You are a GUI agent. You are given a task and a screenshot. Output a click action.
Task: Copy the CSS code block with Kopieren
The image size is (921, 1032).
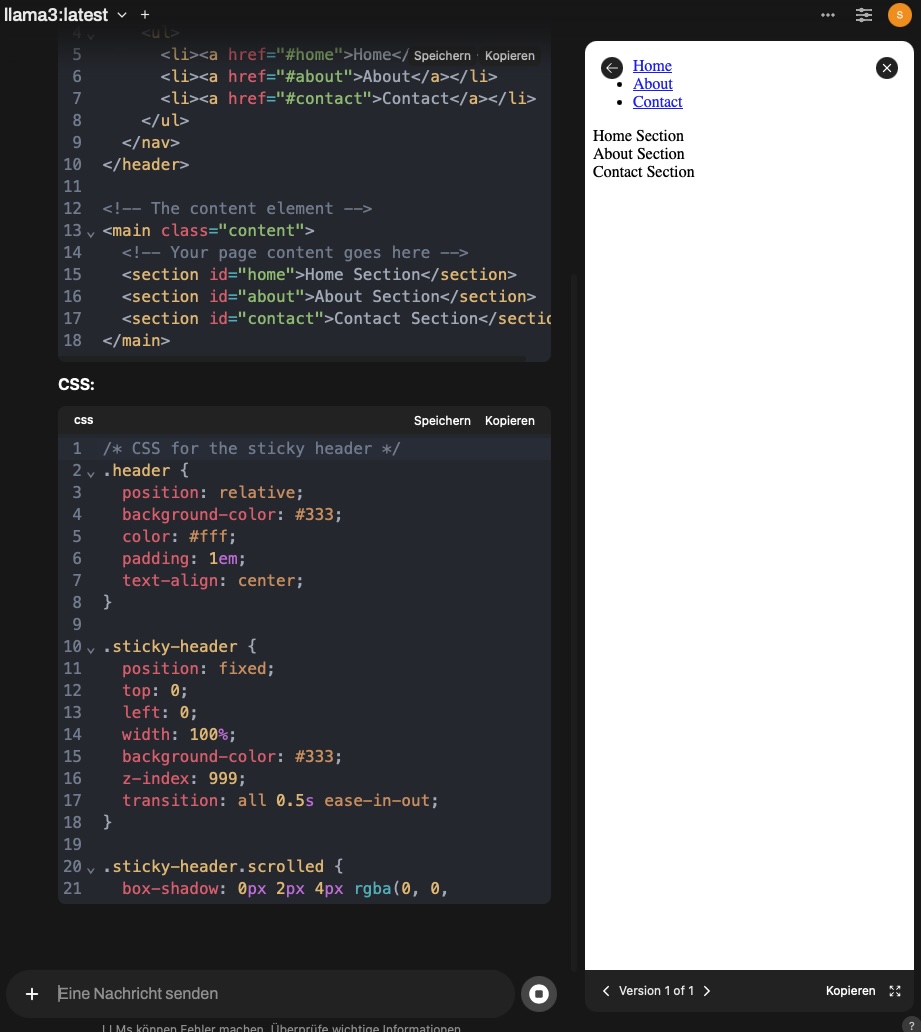(x=510, y=421)
